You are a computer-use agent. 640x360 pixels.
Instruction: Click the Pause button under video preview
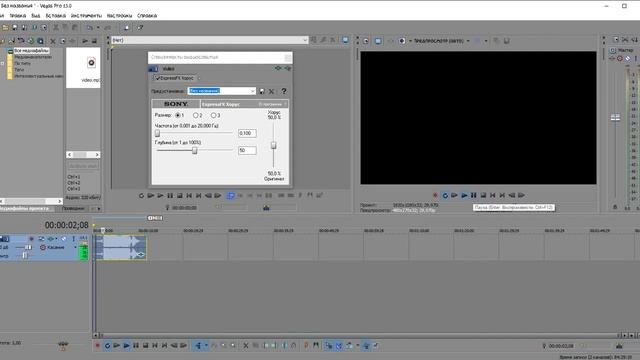click(473, 196)
